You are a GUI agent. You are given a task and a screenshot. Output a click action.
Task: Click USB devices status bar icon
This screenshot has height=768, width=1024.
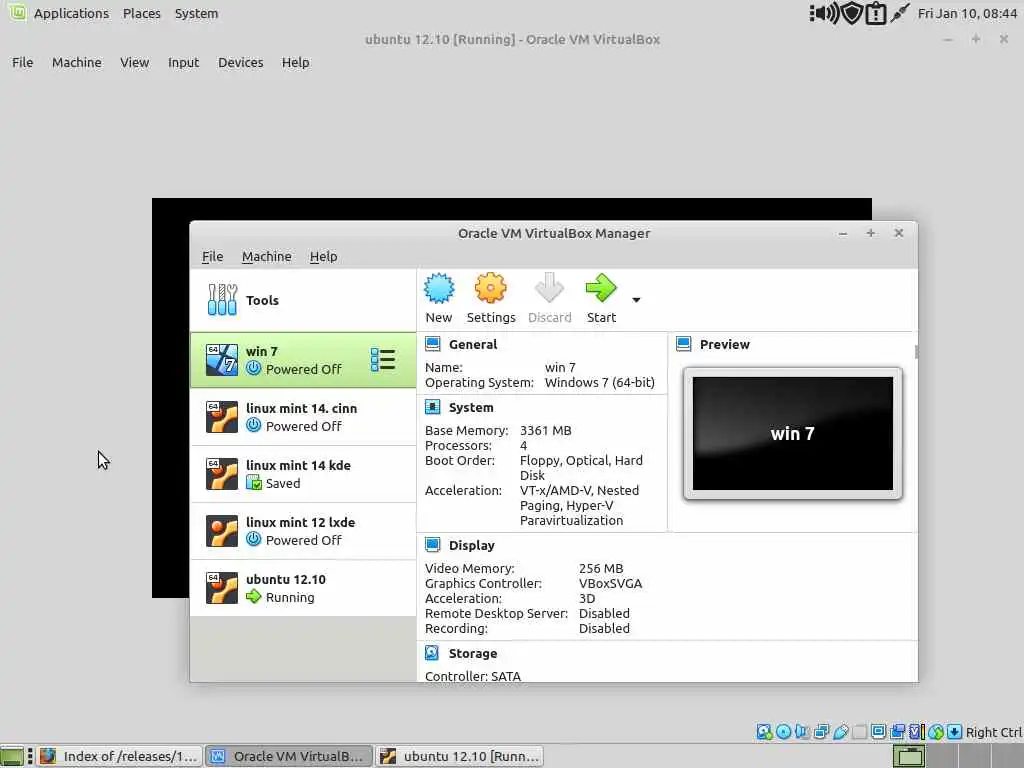coord(840,732)
